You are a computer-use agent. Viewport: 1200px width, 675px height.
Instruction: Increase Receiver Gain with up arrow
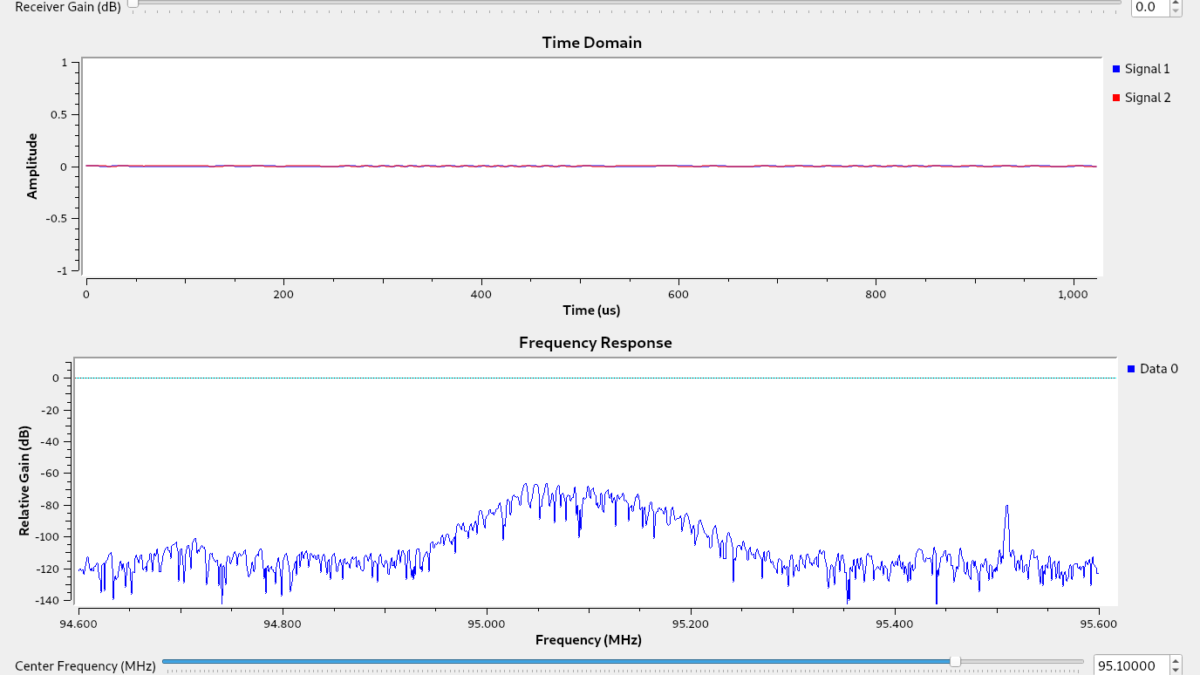click(1175, 3)
